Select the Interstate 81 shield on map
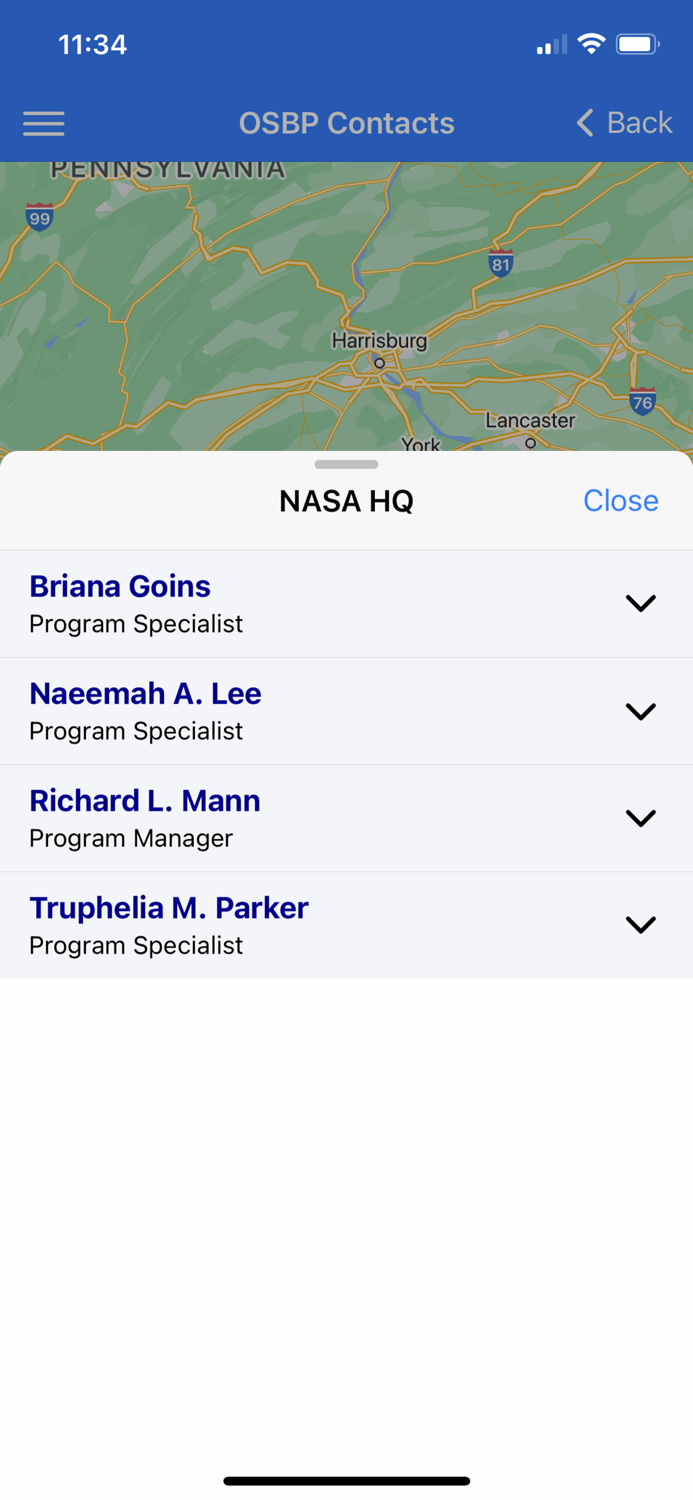Image resolution: width=693 pixels, height=1500 pixels. 499,265
